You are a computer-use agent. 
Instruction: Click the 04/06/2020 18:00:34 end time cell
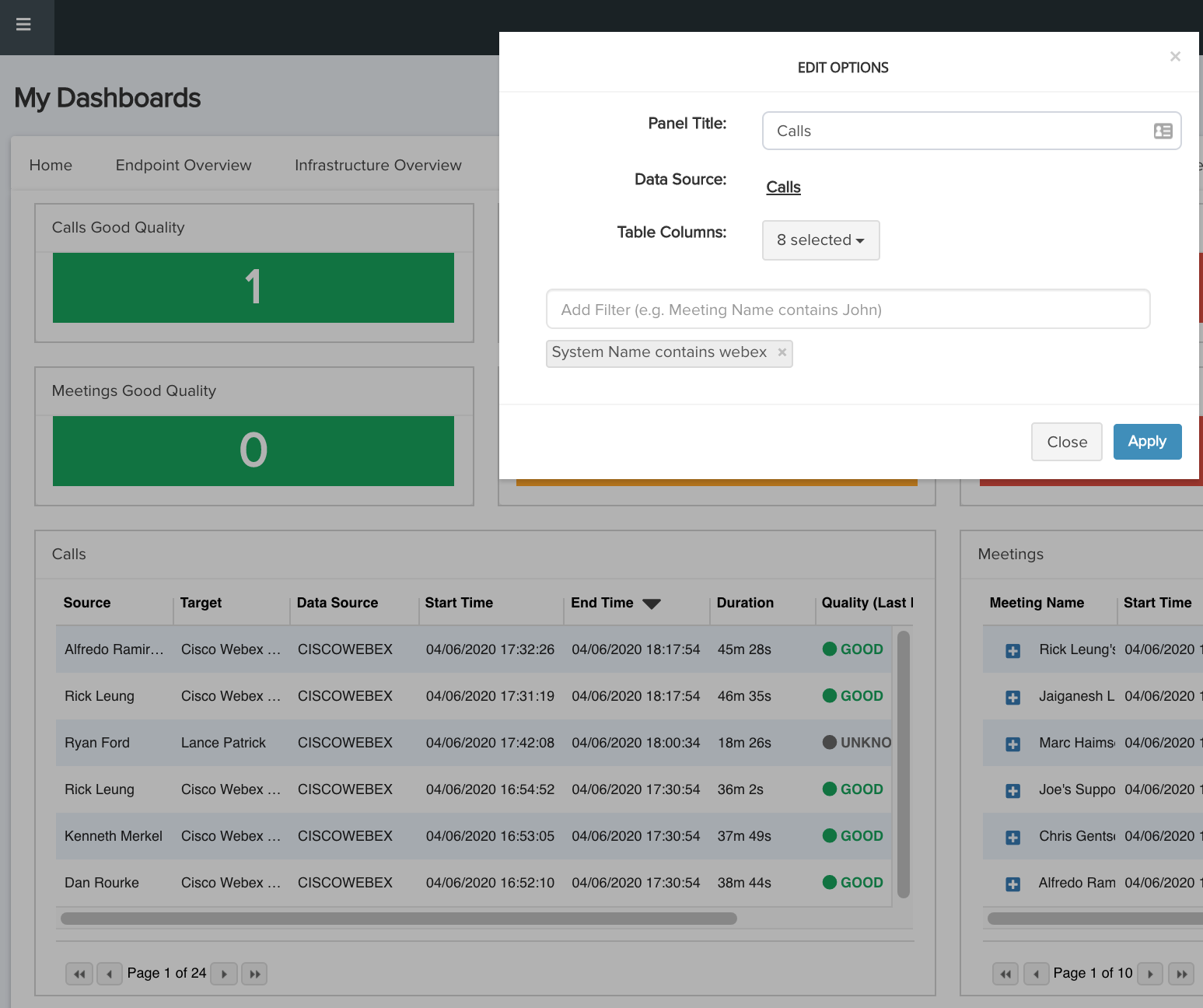tap(636, 743)
